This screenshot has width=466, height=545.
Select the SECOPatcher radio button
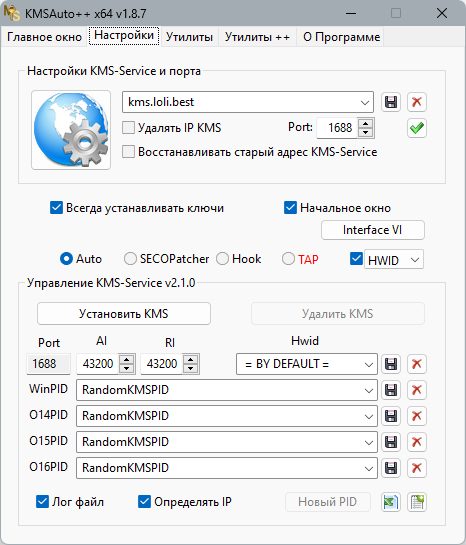[x=130, y=259]
